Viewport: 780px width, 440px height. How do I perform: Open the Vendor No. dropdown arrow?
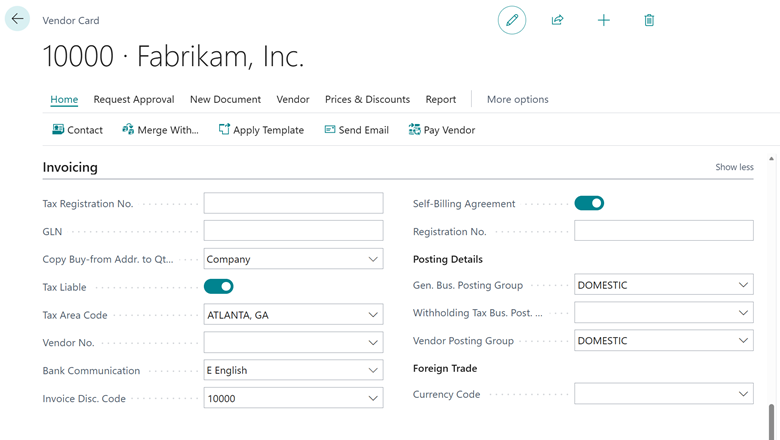point(373,343)
